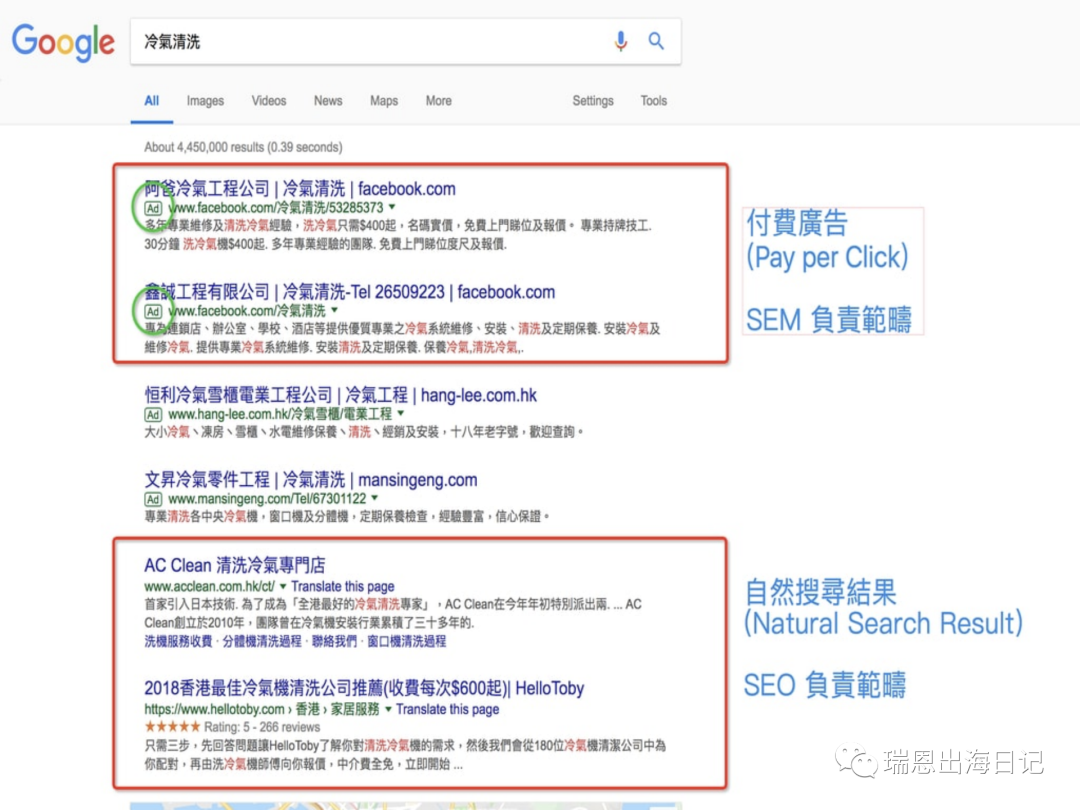Open 文昇冷氣零件工程 ad title link

click(x=311, y=479)
